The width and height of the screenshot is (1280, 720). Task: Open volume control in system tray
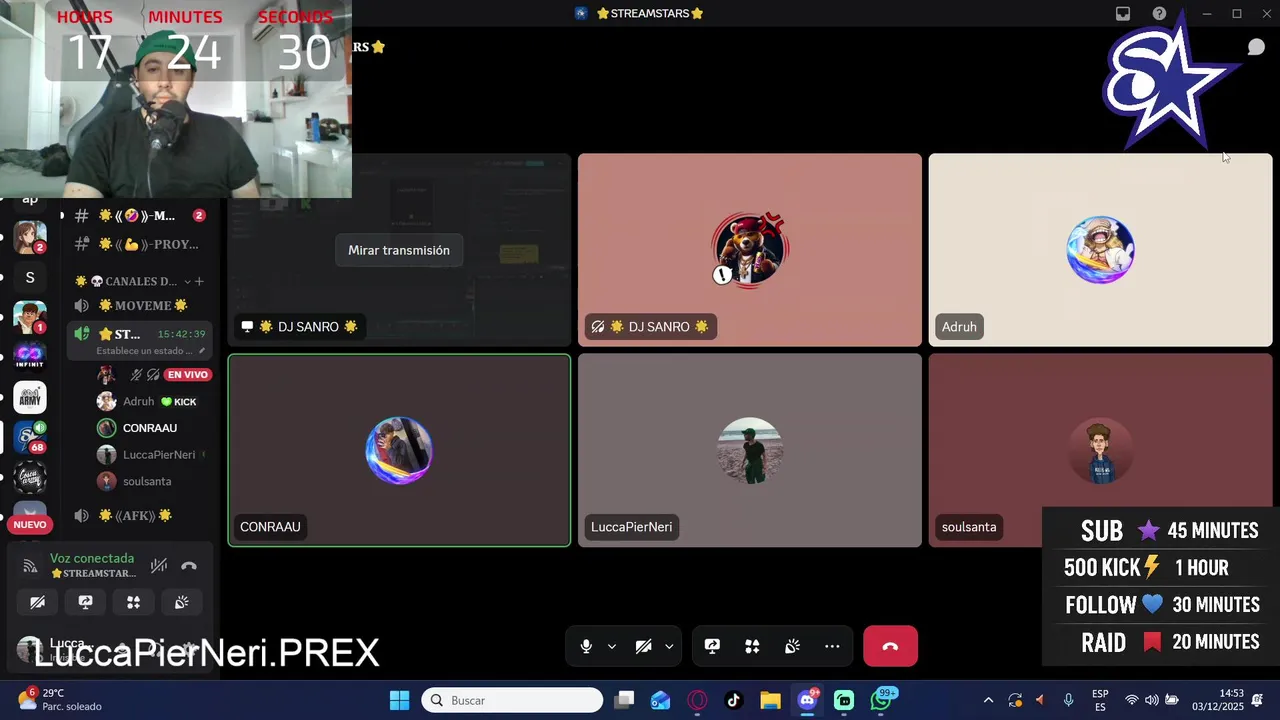(x=1151, y=700)
